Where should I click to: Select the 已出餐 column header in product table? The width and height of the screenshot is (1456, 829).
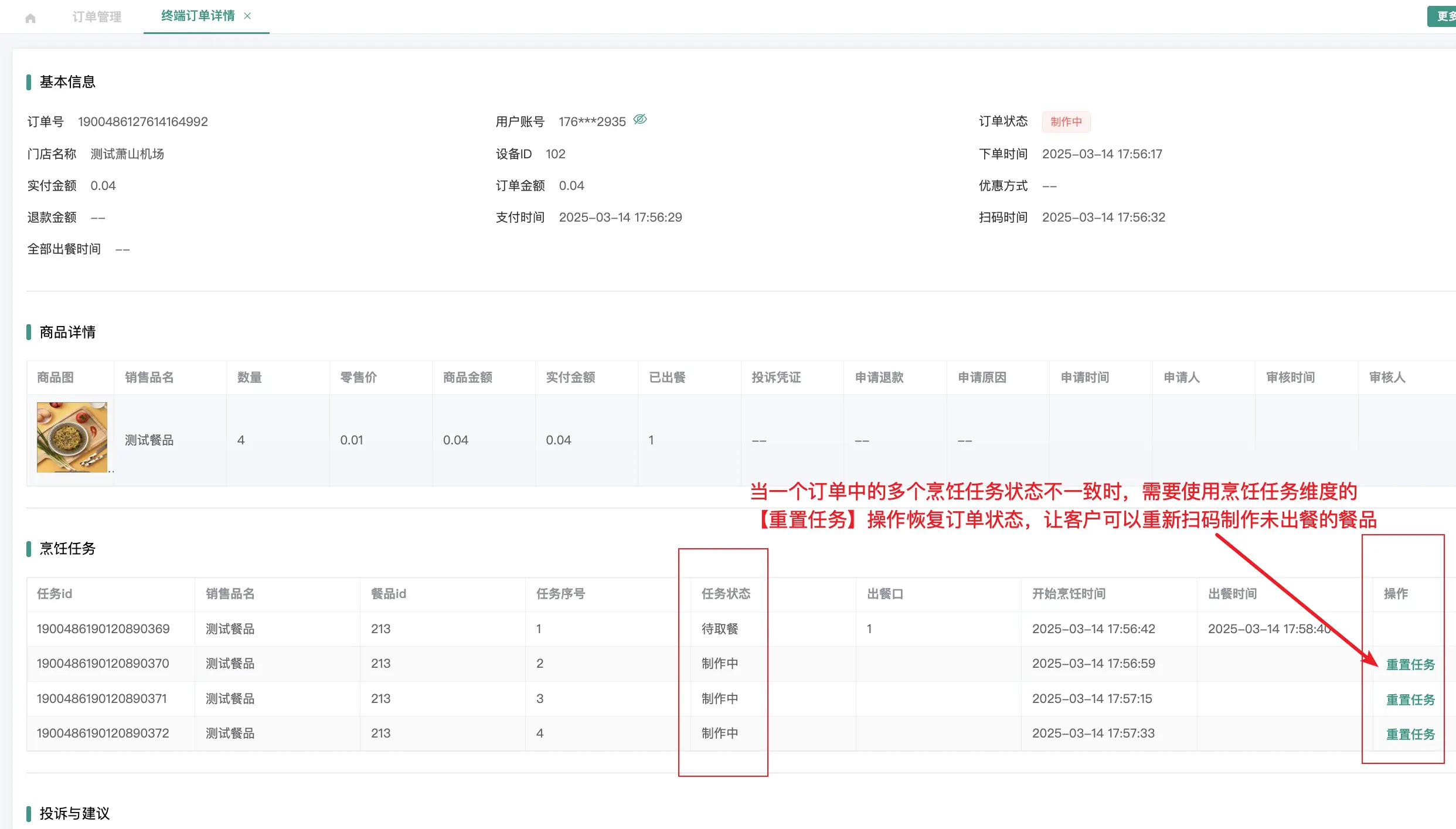coord(667,378)
